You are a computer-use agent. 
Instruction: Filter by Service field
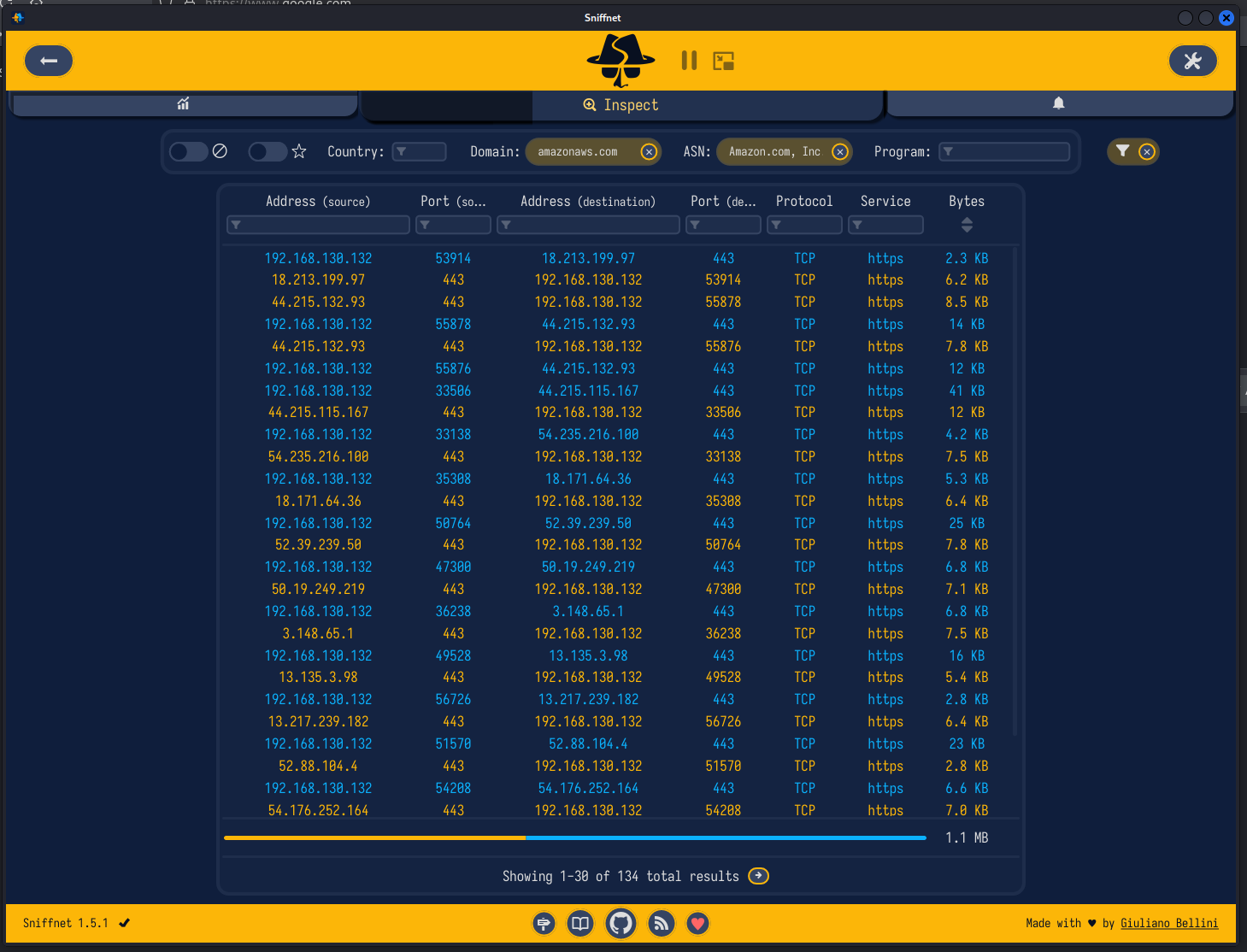885,225
